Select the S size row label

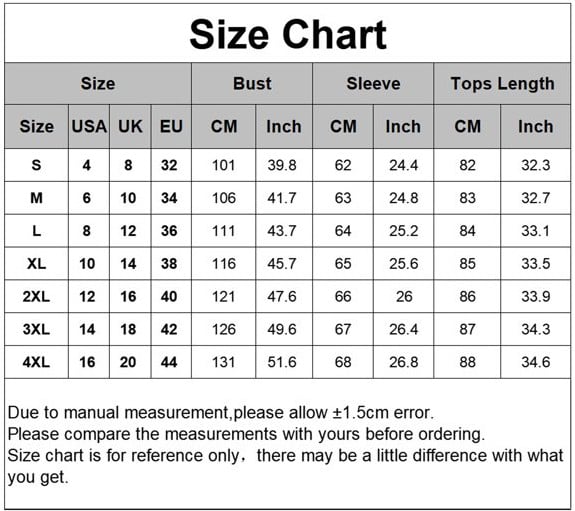pos(36,165)
